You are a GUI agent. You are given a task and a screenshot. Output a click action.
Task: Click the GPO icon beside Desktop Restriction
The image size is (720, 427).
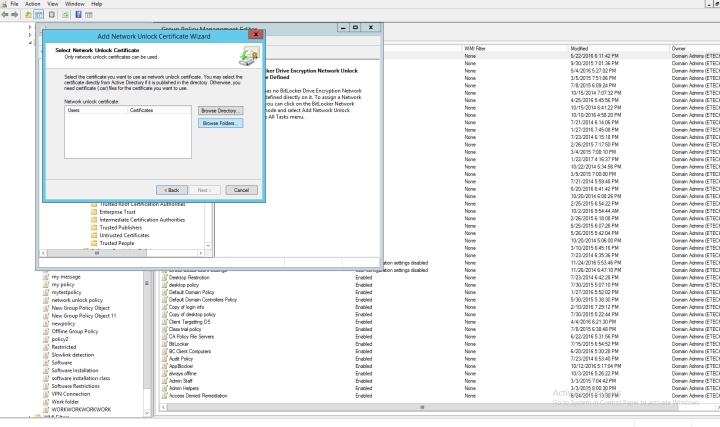point(164,278)
